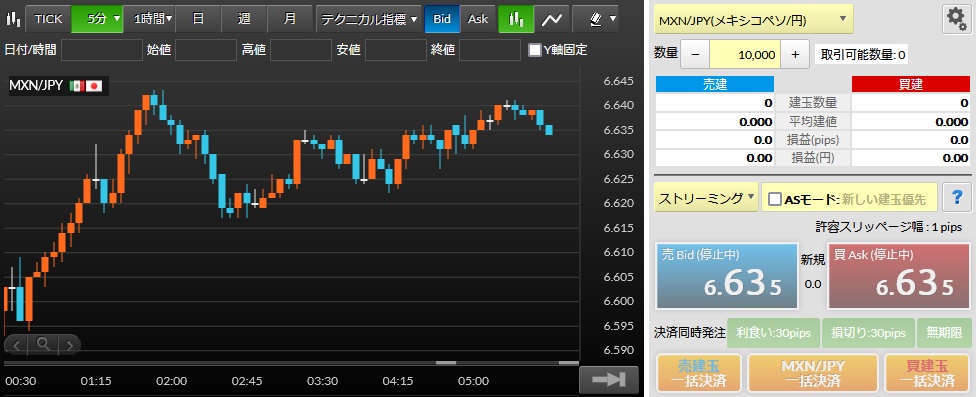Screen dimensions: 976x397
Task: Jump to the latest bar with the arrow button
Action: click(609, 380)
